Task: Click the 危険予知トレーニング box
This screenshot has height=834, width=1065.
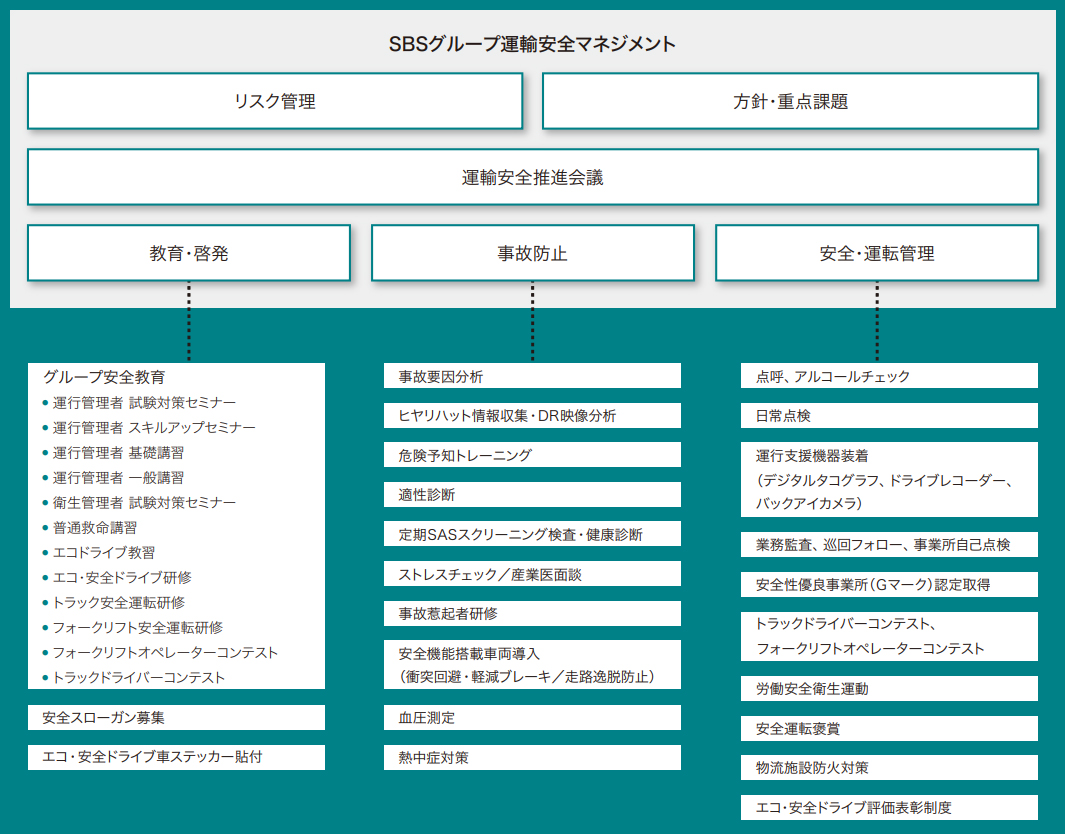Action: pyautogui.click(x=532, y=455)
